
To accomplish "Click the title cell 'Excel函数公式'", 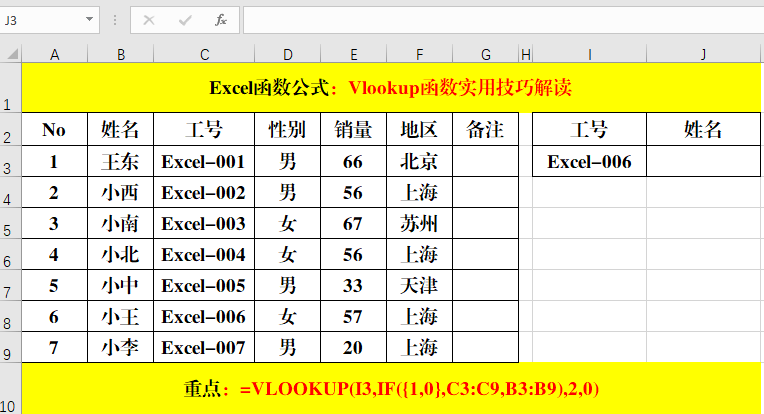I will point(391,88).
